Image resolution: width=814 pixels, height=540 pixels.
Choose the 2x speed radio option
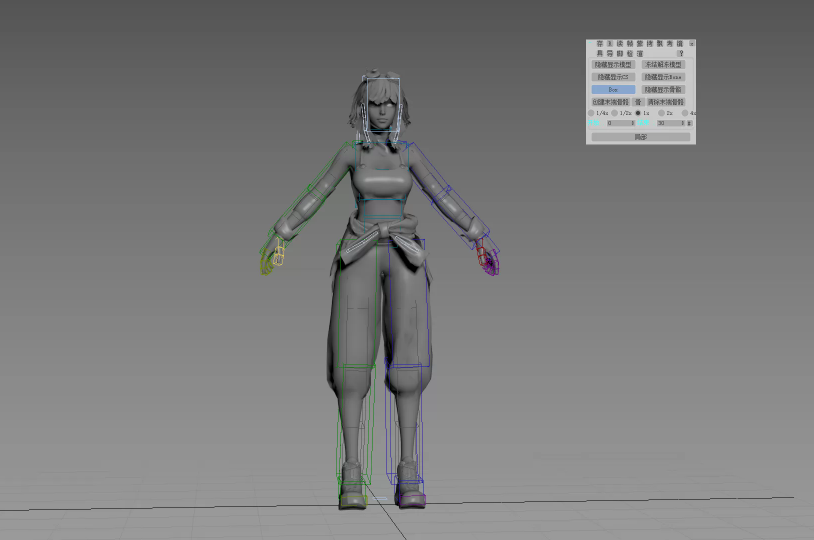pyautogui.click(x=661, y=113)
